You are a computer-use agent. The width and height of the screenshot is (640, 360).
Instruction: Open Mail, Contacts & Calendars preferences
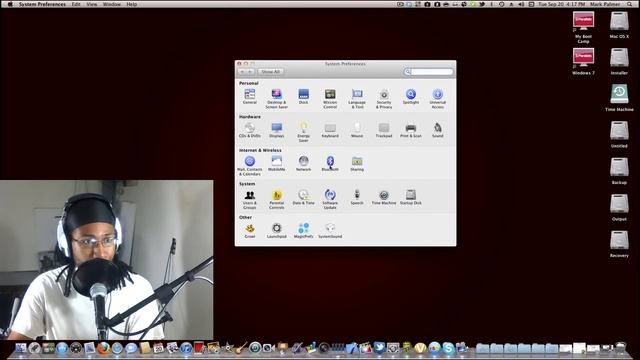click(250, 166)
